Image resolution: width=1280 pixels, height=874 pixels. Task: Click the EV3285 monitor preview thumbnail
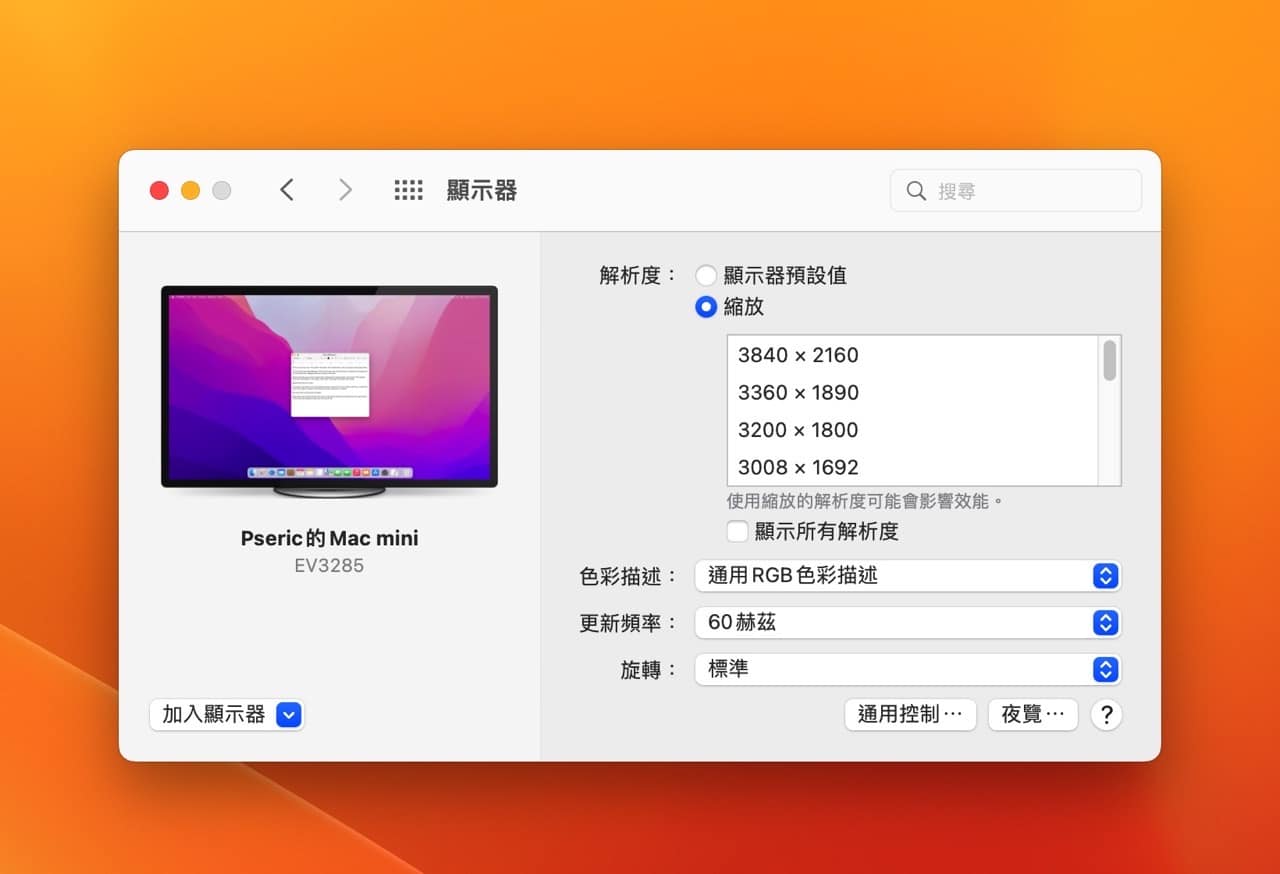(x=329, y=392)
